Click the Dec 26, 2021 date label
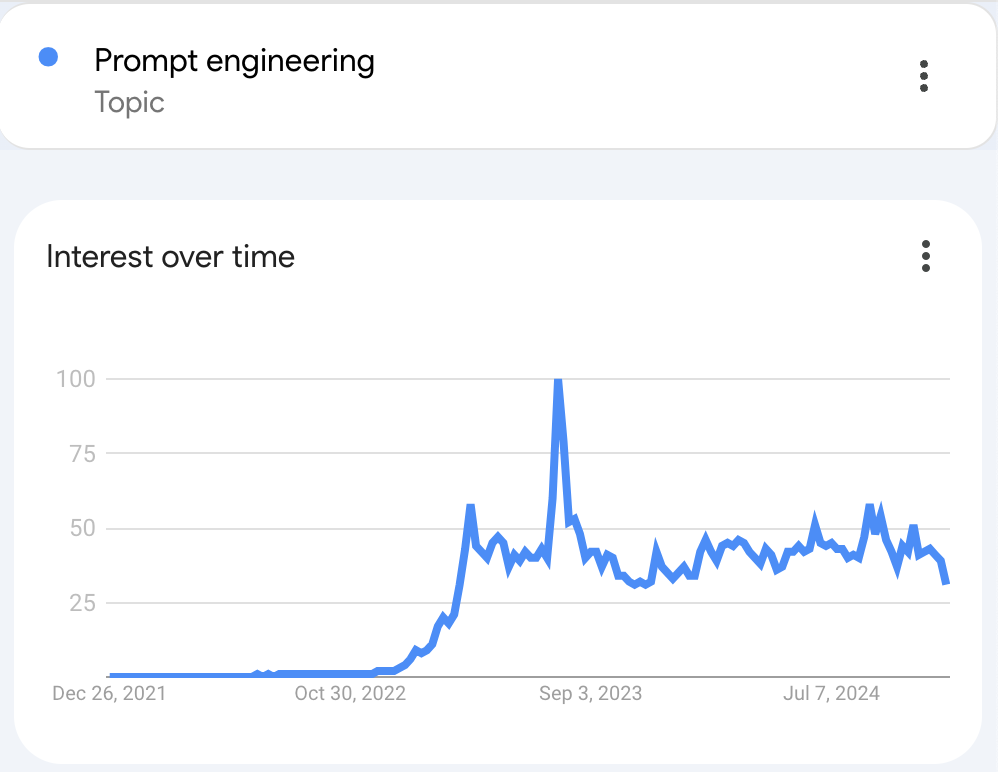This screenshot has height=772, width=998. click(x=109, y=693)
